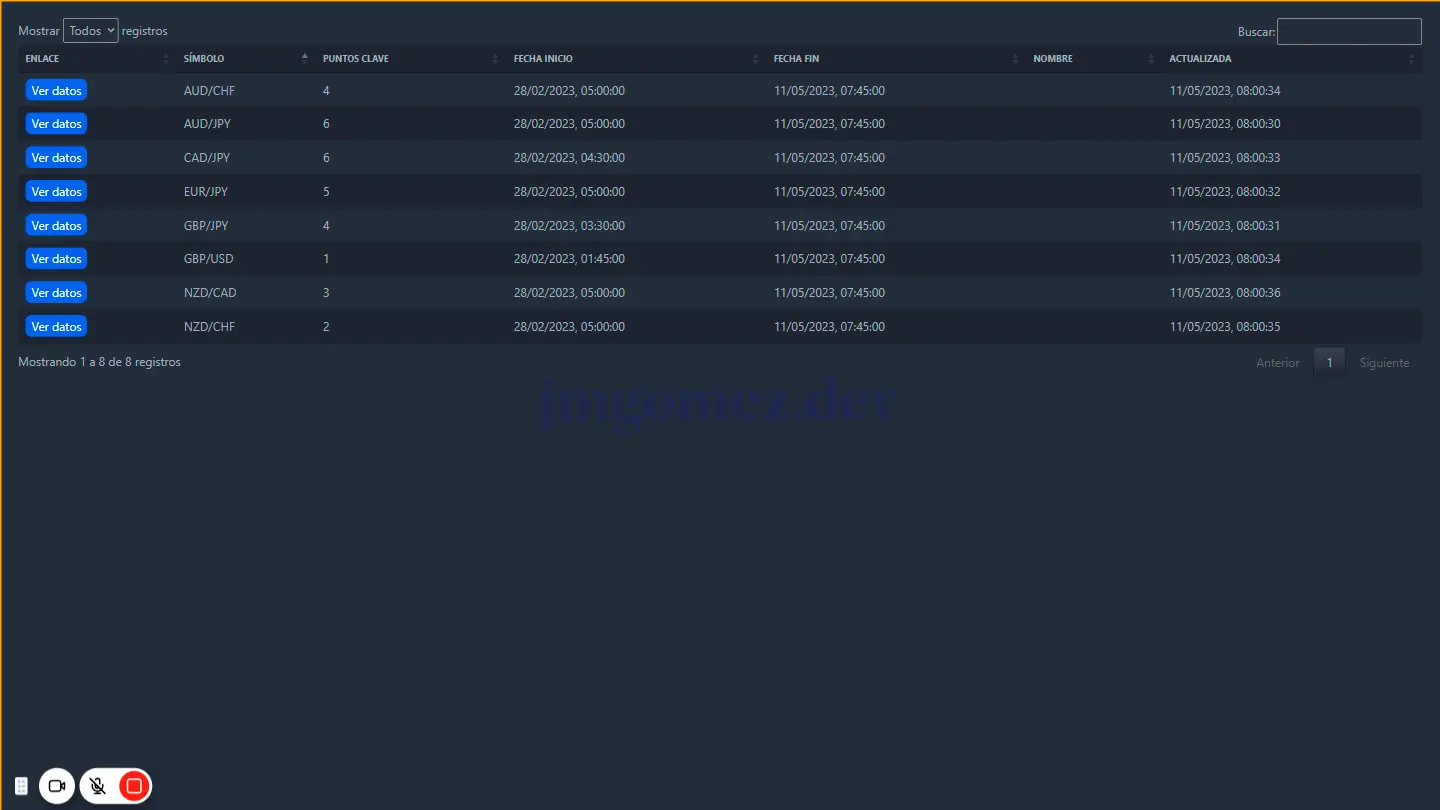This screenshot has width=1440, height=810.
Task: Sort by Fecha Fin column
Action: click(796, 59)
